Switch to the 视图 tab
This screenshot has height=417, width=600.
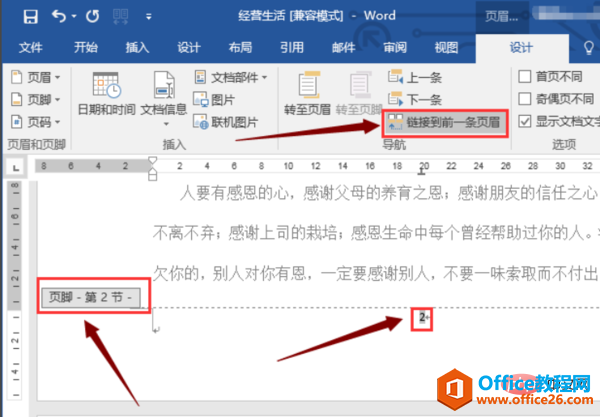446,47
